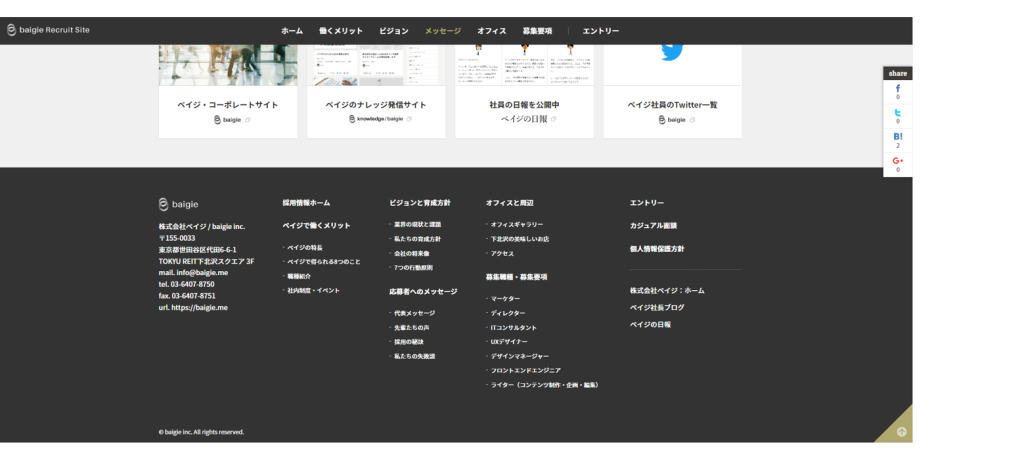
Task: Open ベイジで得られる8つのこと link
Action: tap(324, 261)
